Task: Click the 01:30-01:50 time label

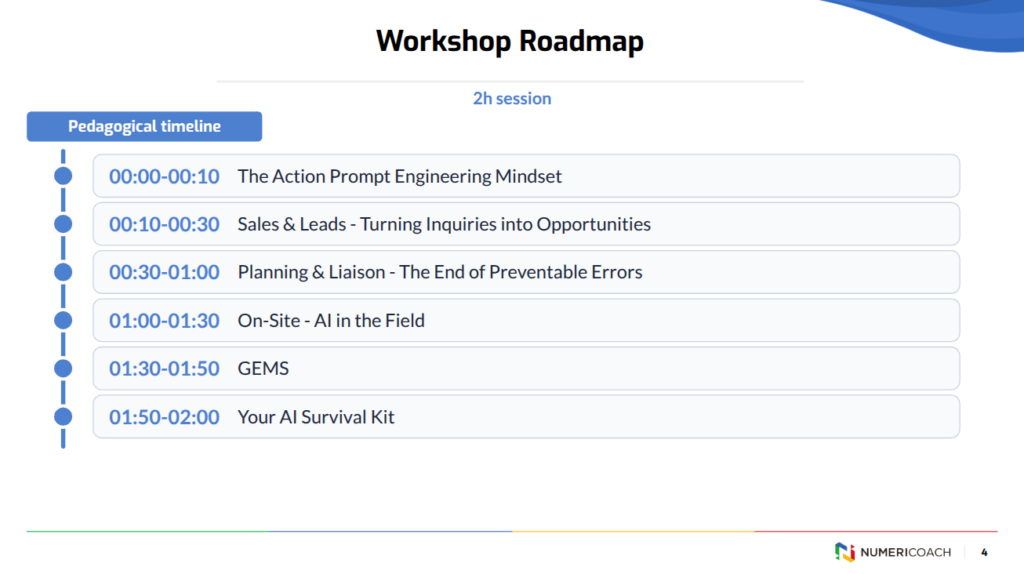Action: pyautogui.click(x=164, y=368)
